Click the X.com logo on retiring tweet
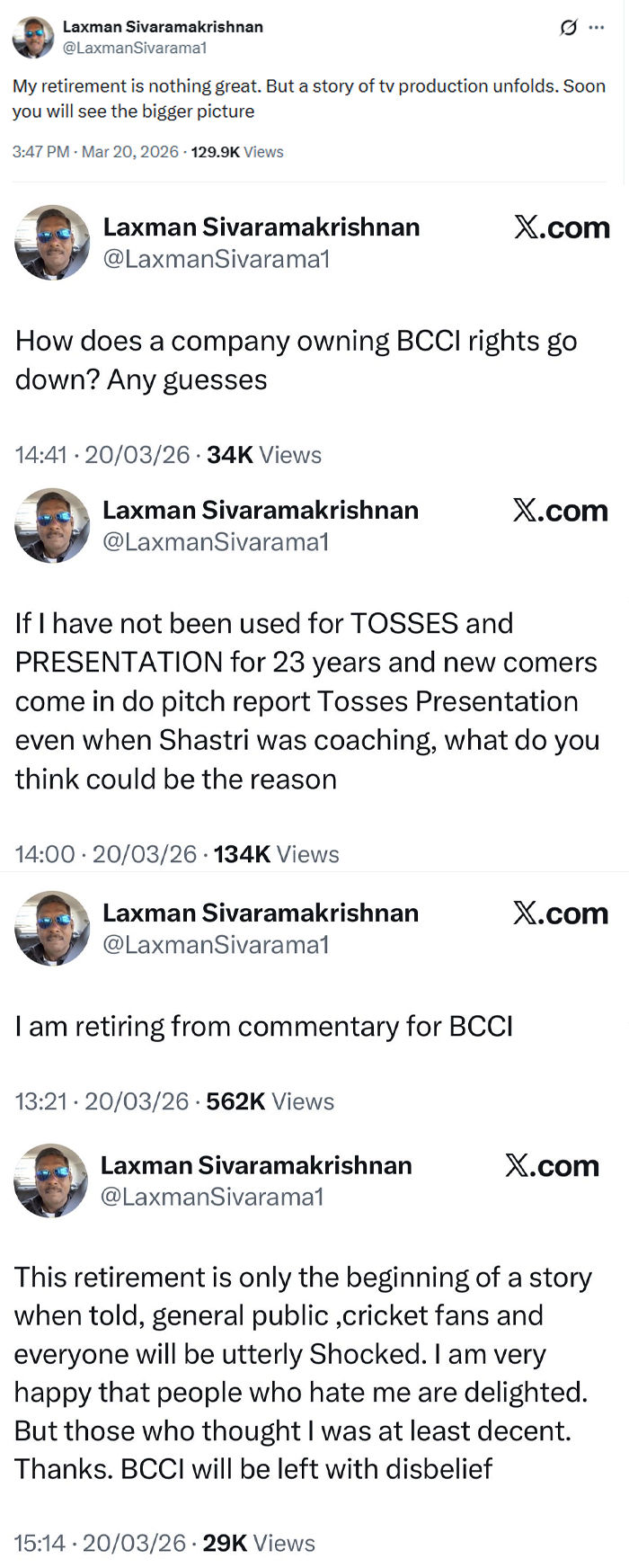The image size is (629, 1568). click(561, 913)
